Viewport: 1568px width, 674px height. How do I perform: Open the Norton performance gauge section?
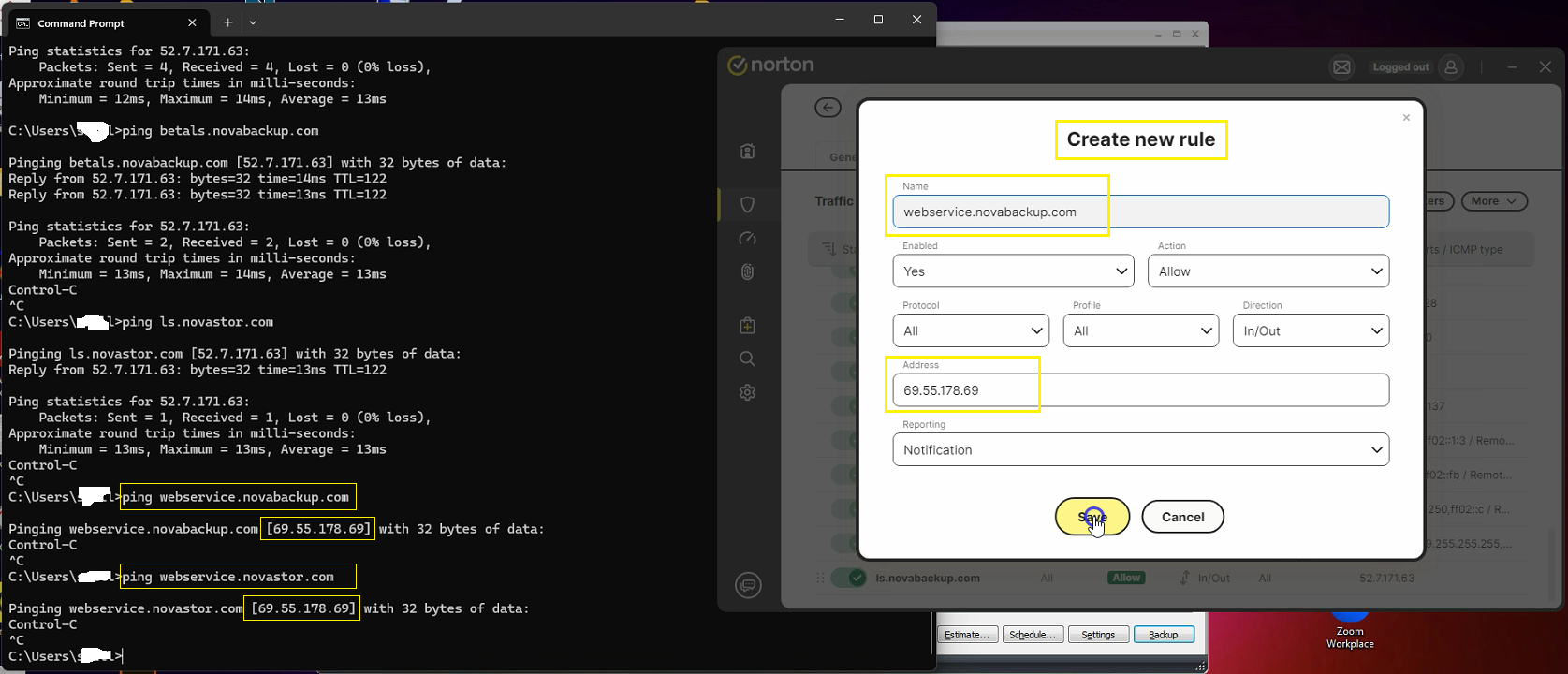click(747, 239)
